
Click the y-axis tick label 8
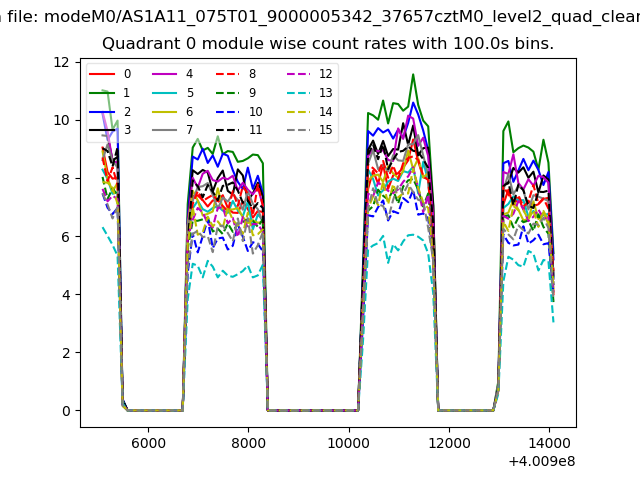tap(66, 179)
